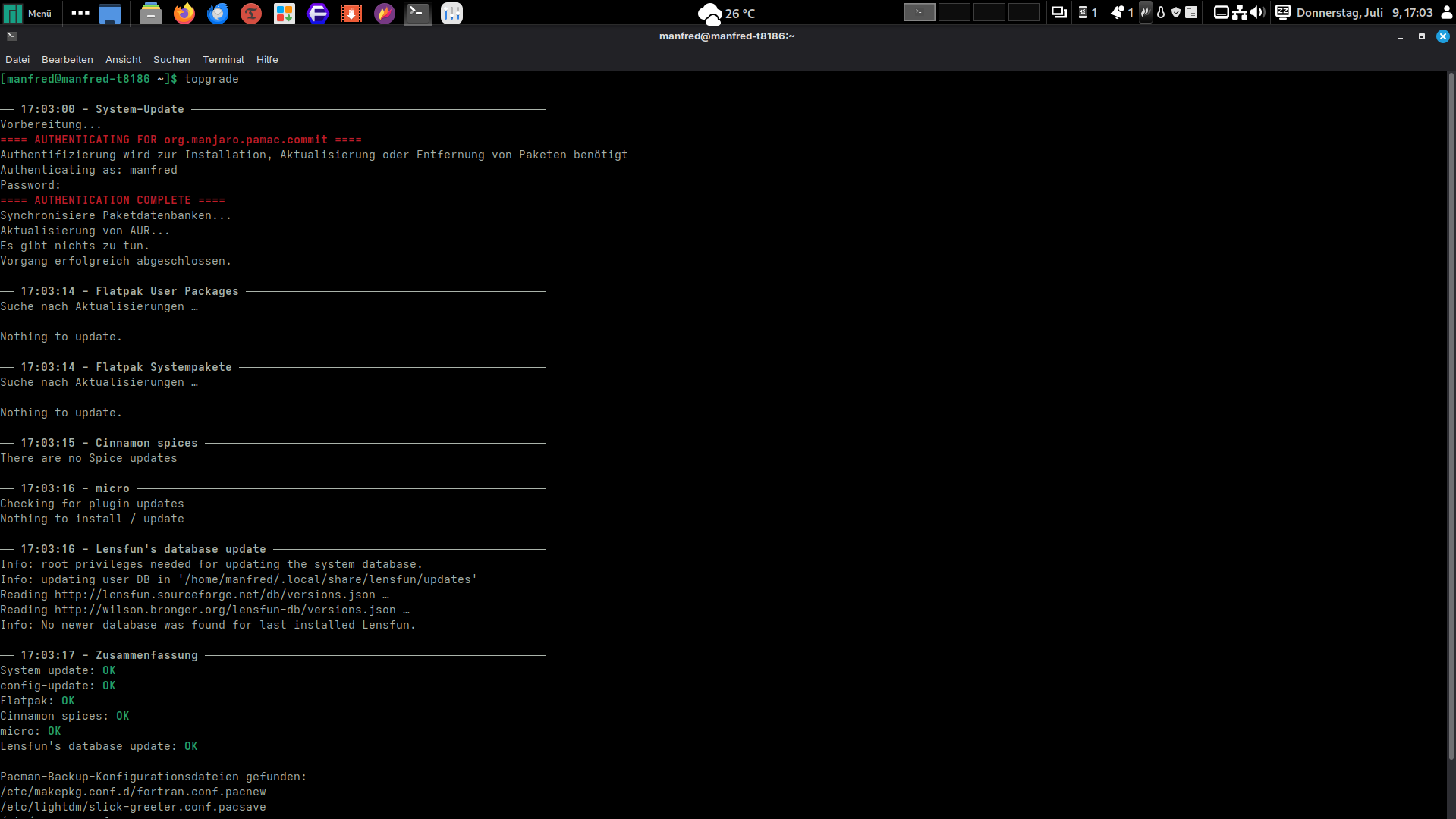Click the terminal window title 'manfred@manfred-t8186:~'
This screenshot has width=1456, height=819.
point(727,36)
